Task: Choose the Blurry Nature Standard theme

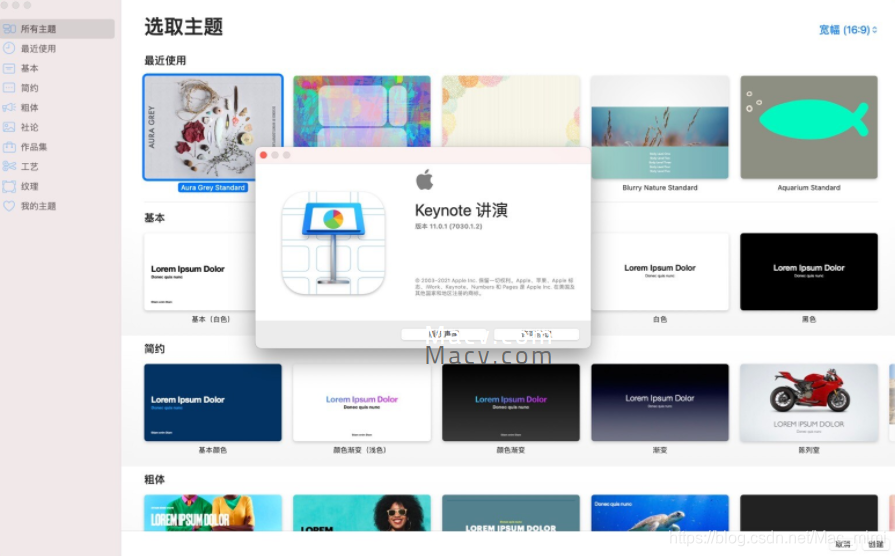Action: [x=660, y=127]
